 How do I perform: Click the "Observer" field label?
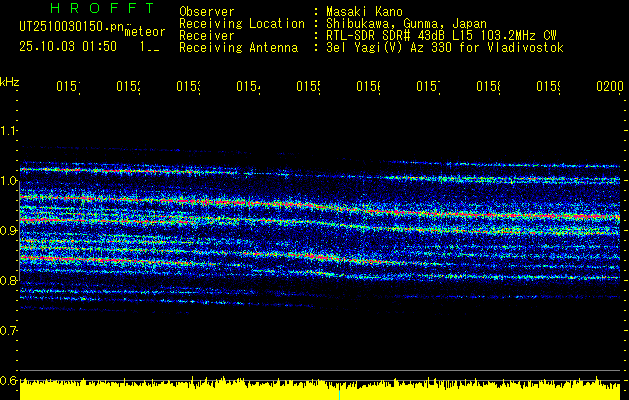[207, 12]
